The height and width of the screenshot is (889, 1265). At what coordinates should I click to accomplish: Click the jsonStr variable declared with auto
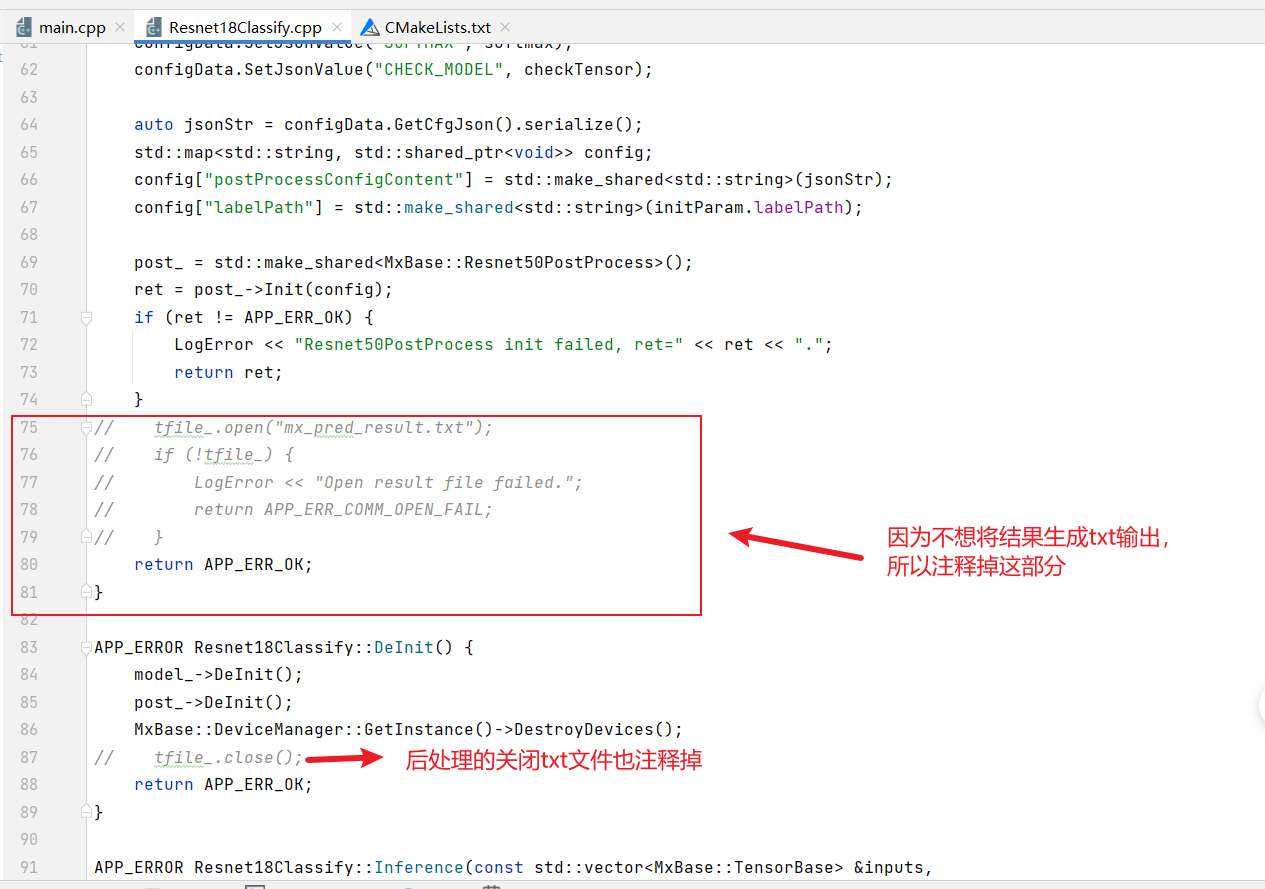[219, 125]
